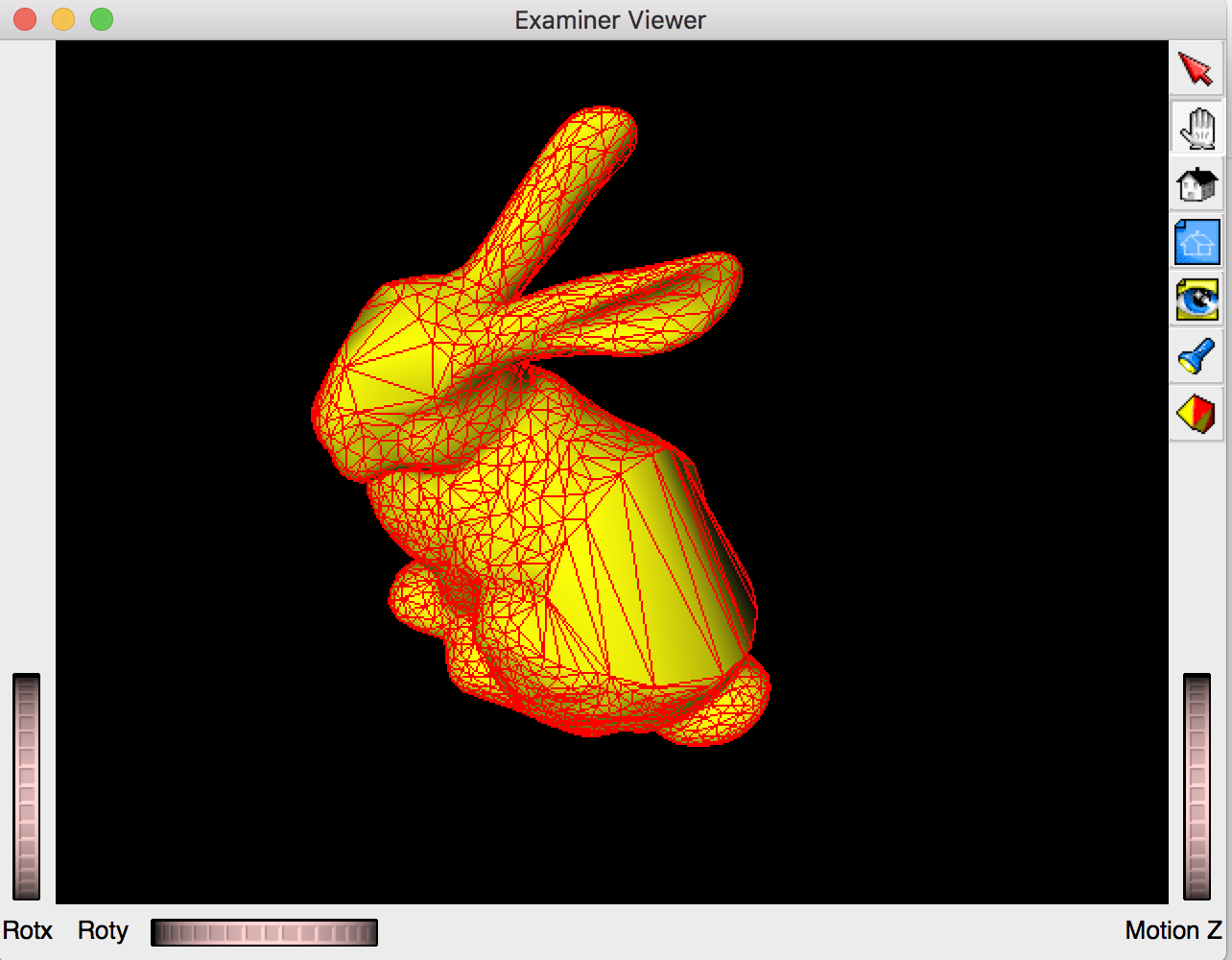Toggle between perspective and orthographic projection
This screenshot has width=1232, height=960.
pyautogui.click(x=1196, y=414)
